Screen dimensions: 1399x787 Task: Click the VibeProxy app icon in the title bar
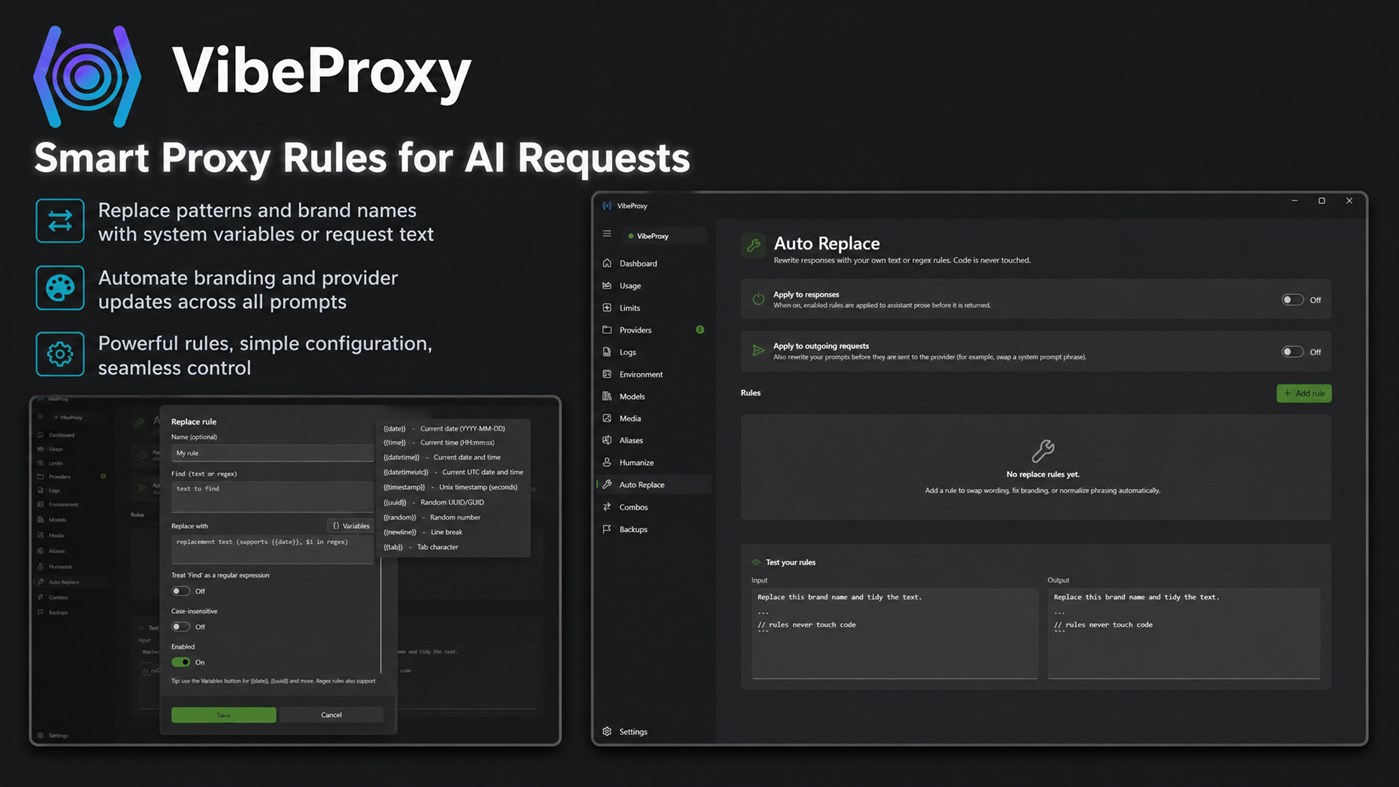[x=607, y=205]
